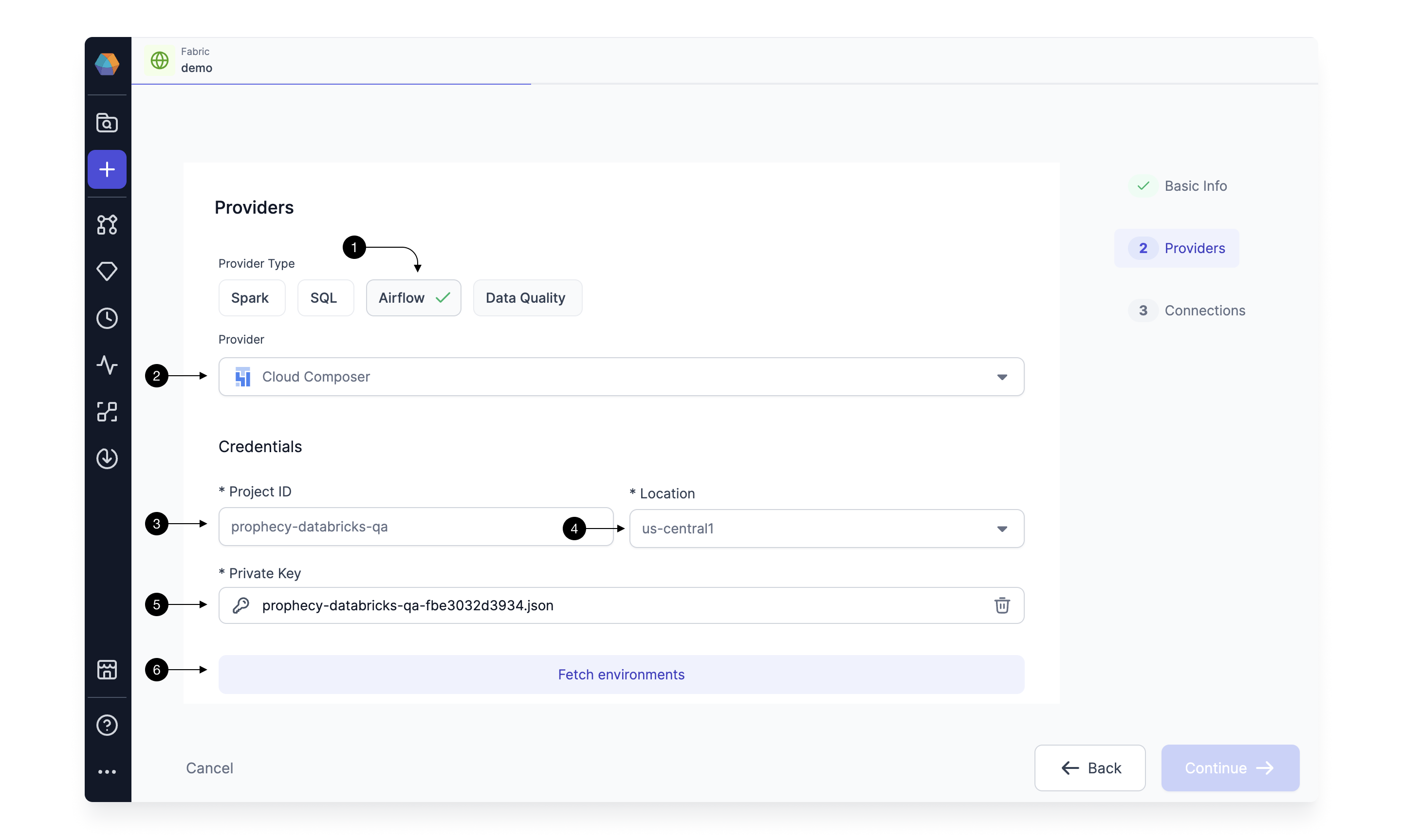
Task: Open the help question mark icon
Action: [107, 725]
